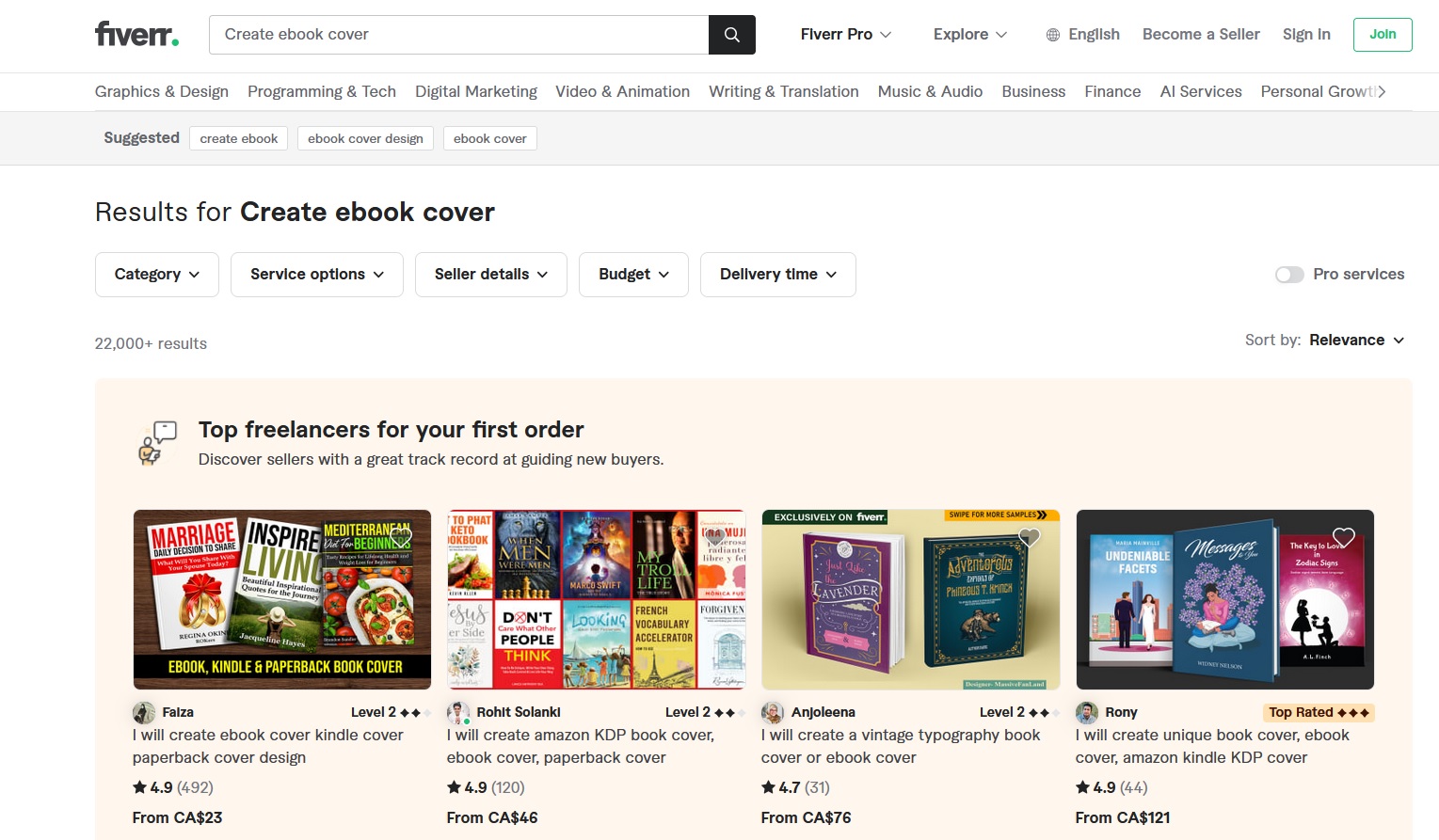Screen dimensions: 1439x840
Task: Open the Category filter dropdown
Action: click(x=157, y=275)
